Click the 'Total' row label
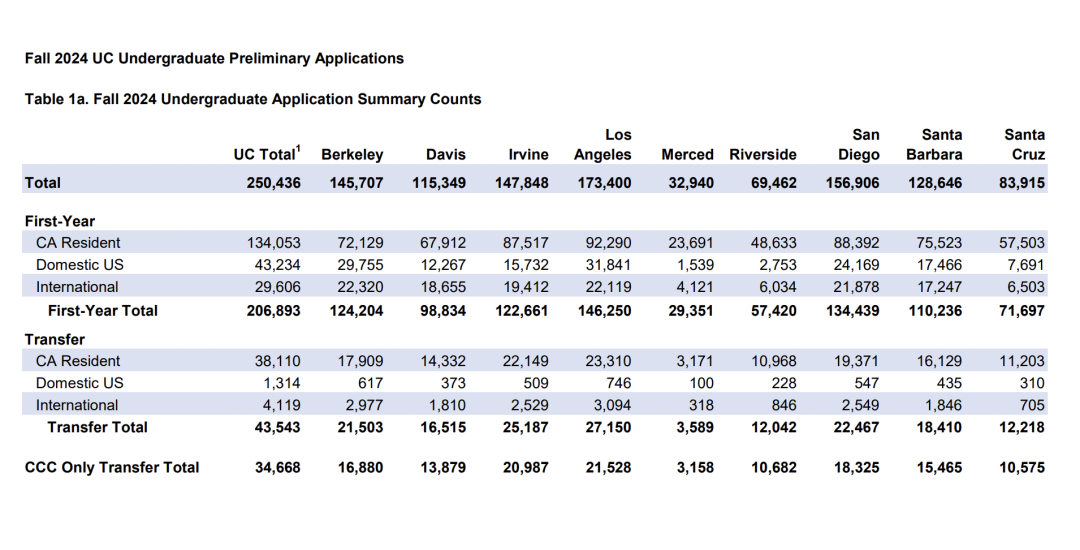1080x550 pixels. click(x=43, y=183)
